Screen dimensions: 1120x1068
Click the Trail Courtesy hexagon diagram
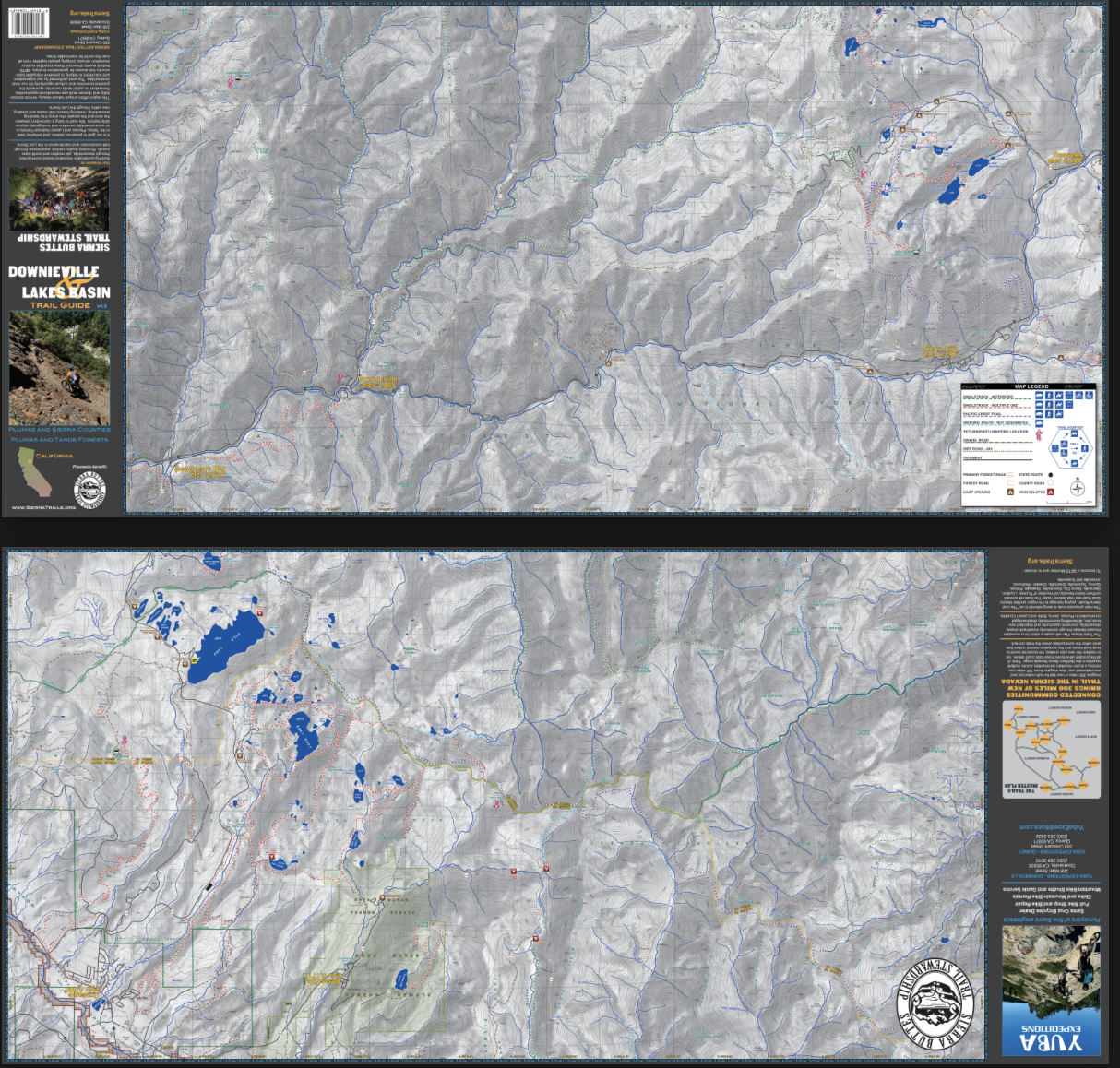tap(1070, 449)
